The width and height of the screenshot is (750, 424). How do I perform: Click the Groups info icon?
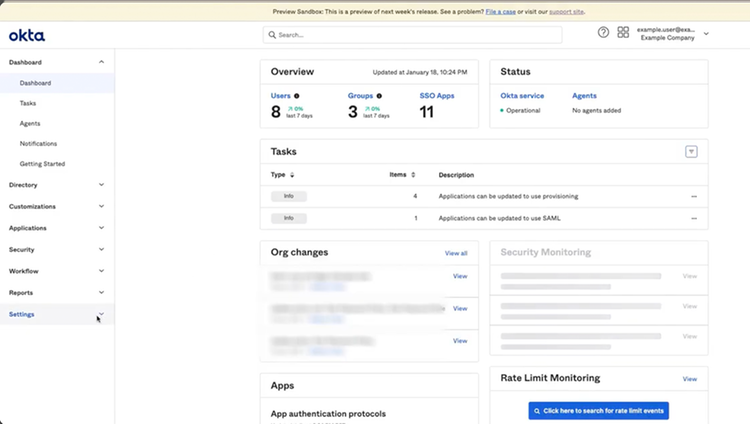[379, 96]
